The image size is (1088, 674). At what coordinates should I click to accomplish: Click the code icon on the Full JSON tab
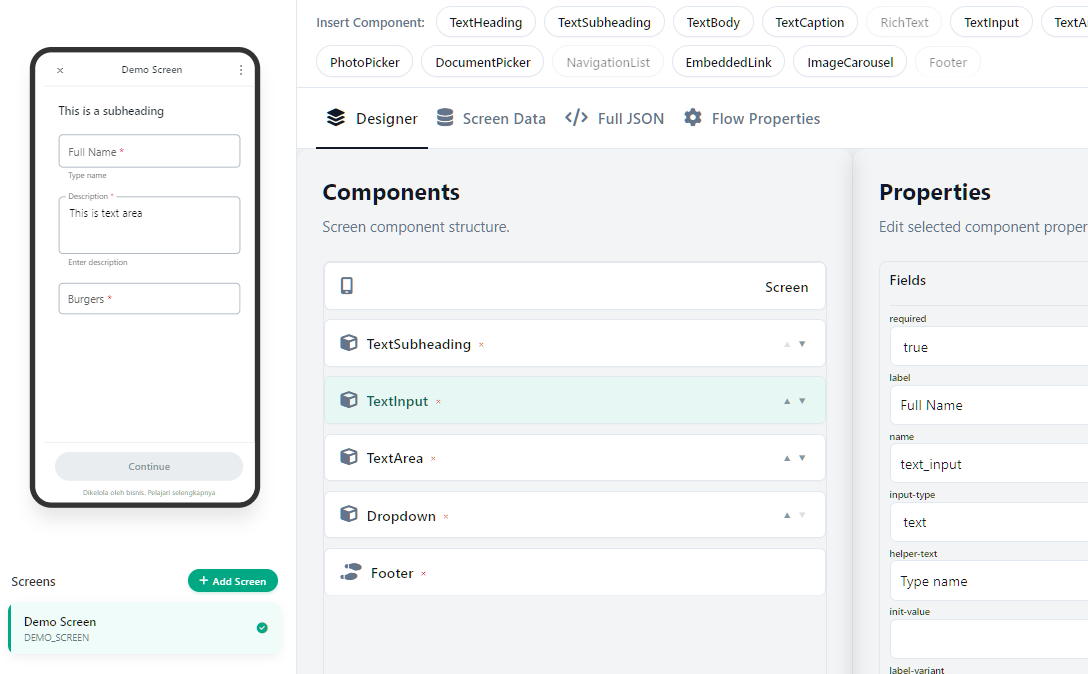(x=576, y=117)
